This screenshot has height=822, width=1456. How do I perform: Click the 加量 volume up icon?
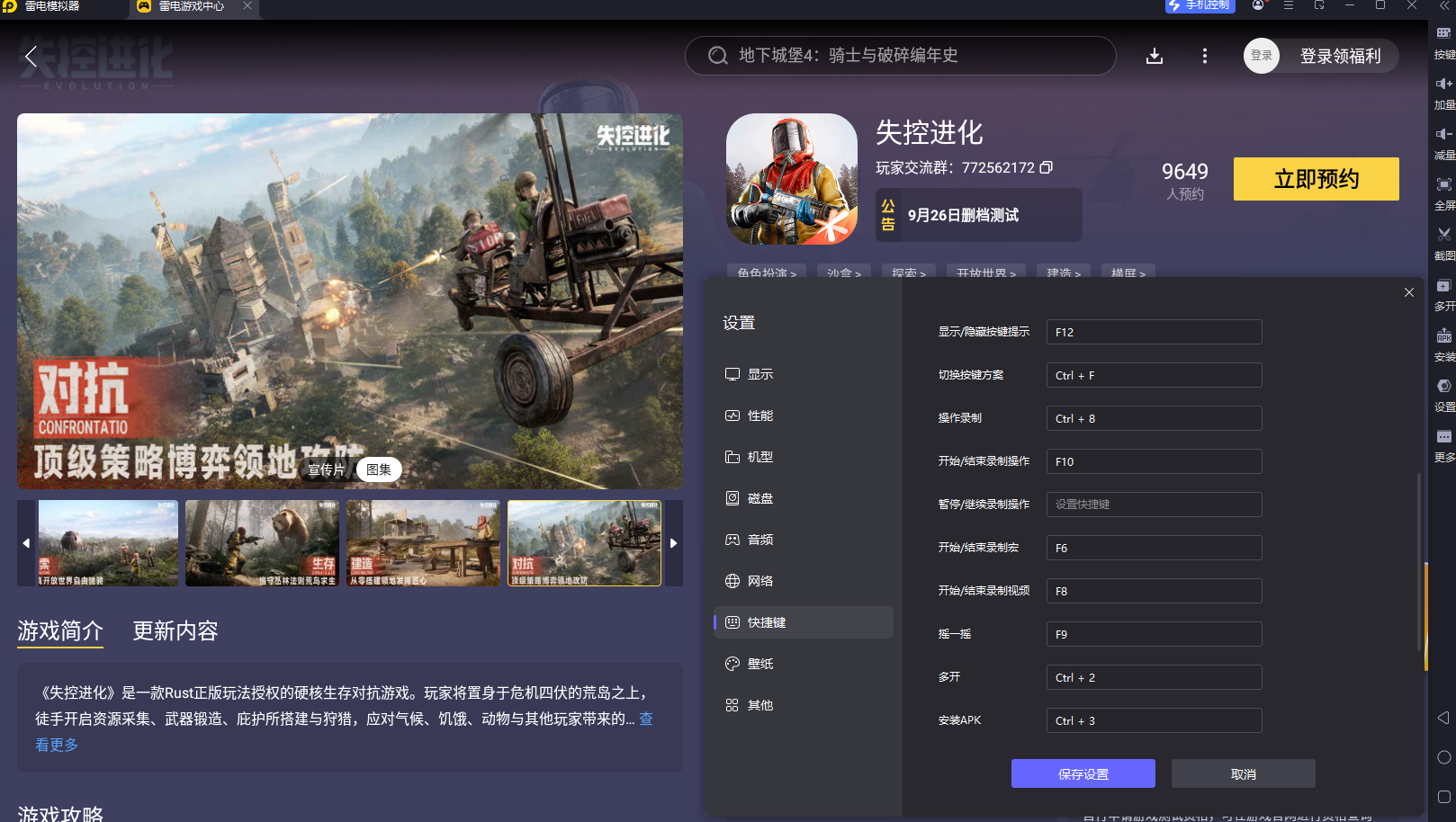click(1443, 84)
